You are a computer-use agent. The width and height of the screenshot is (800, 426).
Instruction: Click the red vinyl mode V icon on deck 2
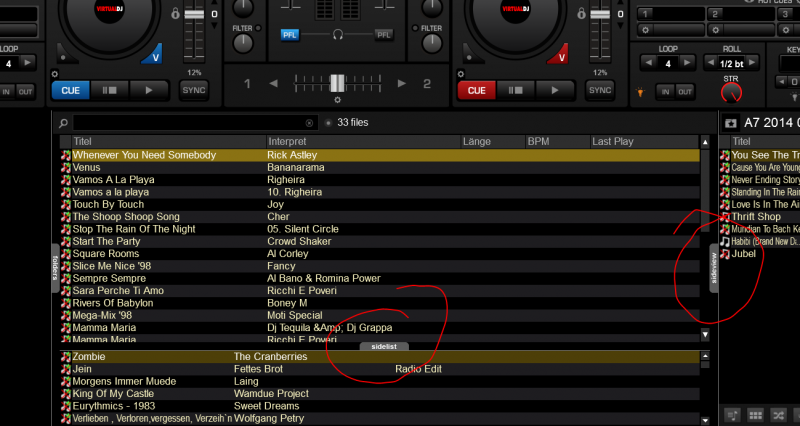tap(559, 54)
